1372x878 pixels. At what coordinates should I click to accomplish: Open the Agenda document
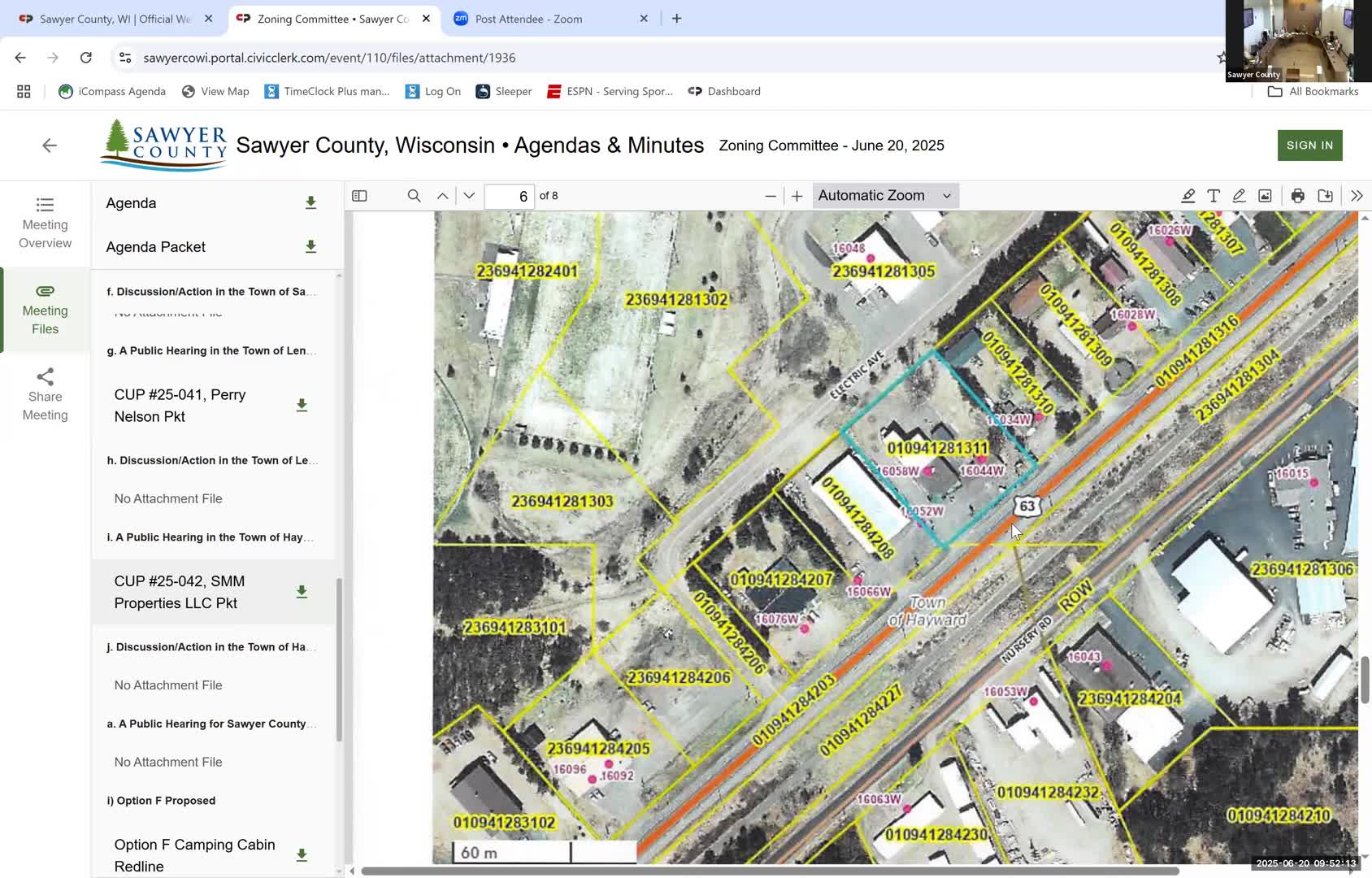tap(131, 203)
